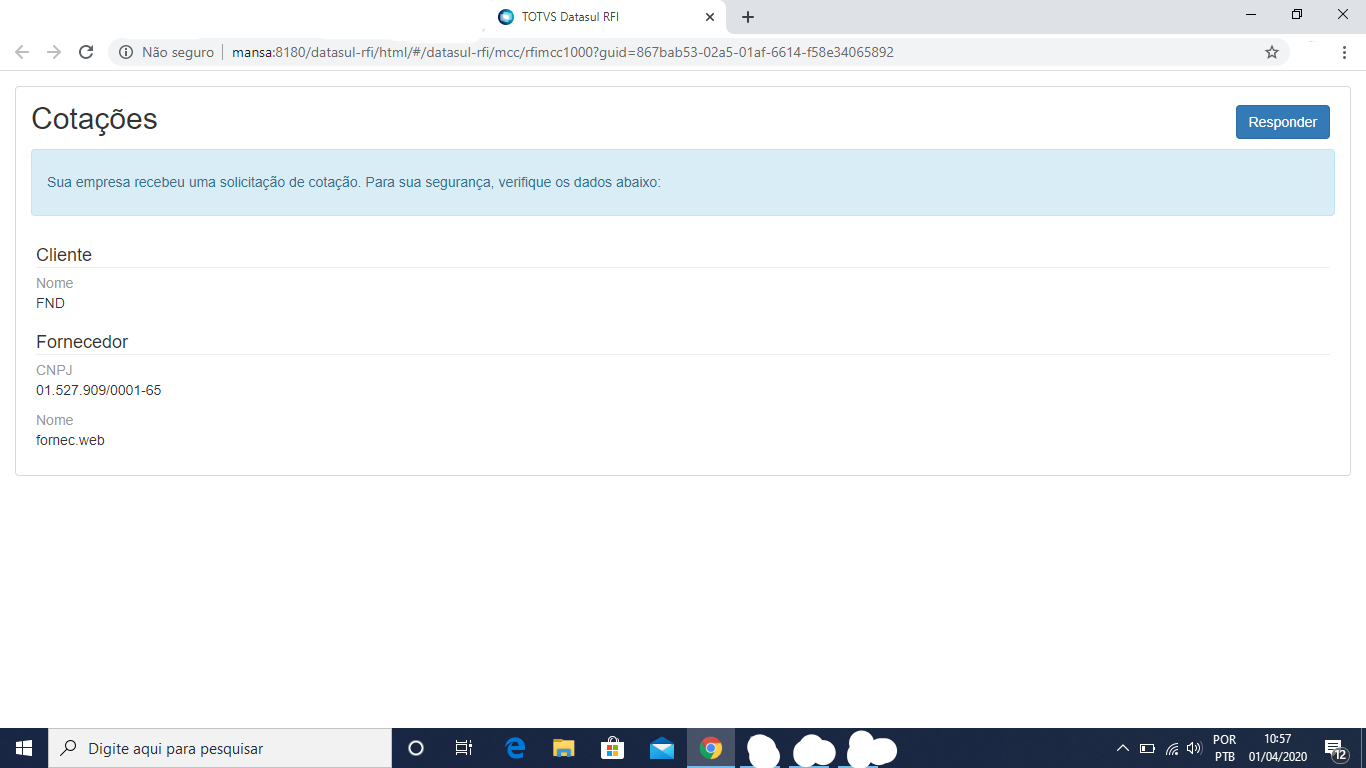1366x768 pixels.
Task: Open Chrome three-dot menu
Action: 1344,52
